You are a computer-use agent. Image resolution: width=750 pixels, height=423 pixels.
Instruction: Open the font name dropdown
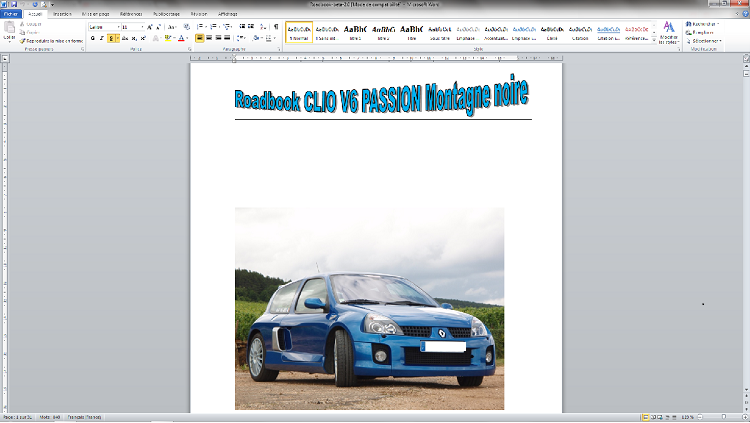click(x=118, y=27)
